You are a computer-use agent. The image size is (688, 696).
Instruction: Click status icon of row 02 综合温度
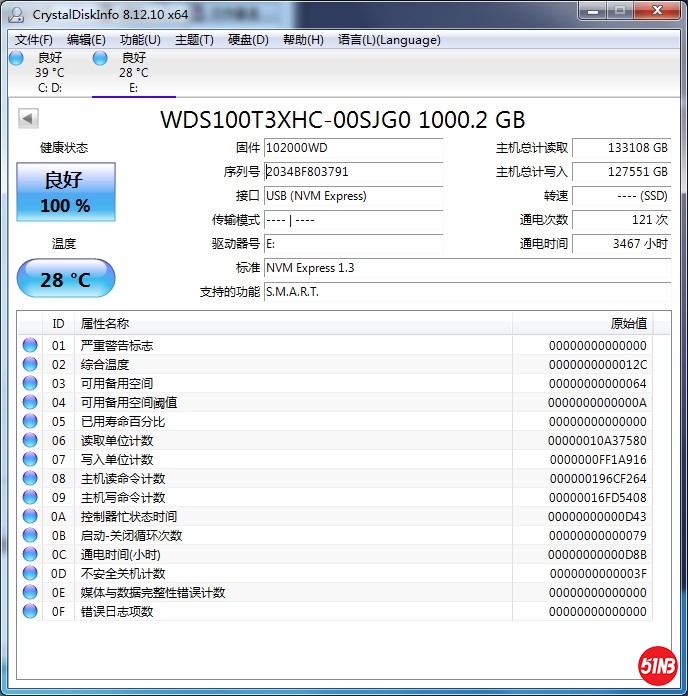30,364
